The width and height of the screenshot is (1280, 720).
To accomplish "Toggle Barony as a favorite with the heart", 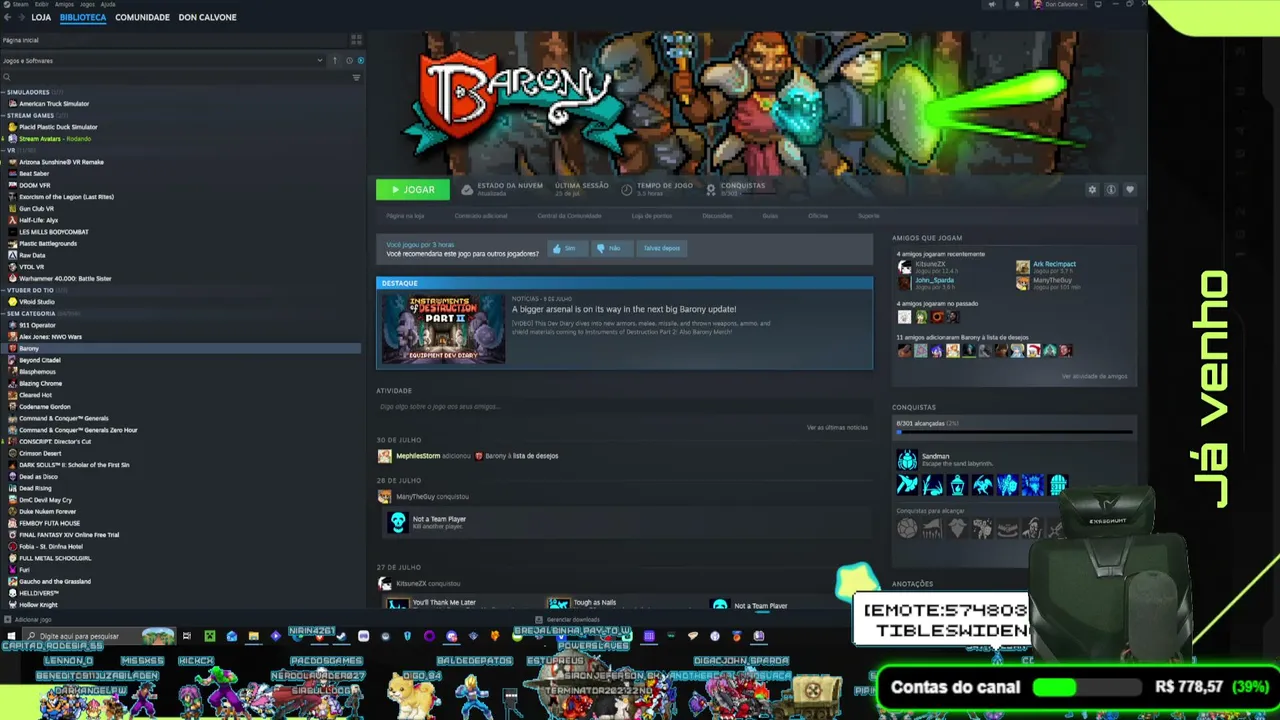I will coord(1129,189).
